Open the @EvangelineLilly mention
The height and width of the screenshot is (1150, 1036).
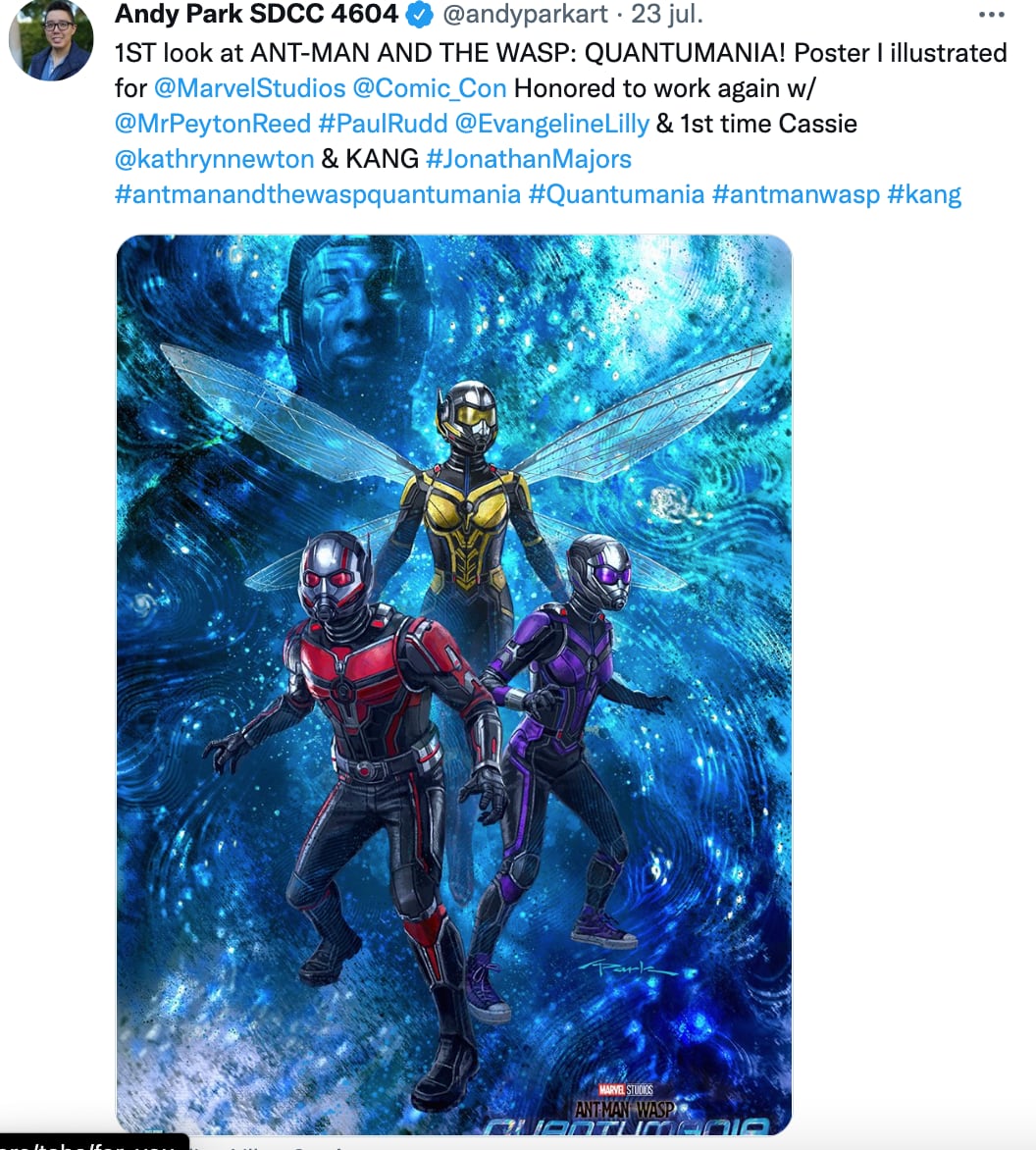point(552,124)
